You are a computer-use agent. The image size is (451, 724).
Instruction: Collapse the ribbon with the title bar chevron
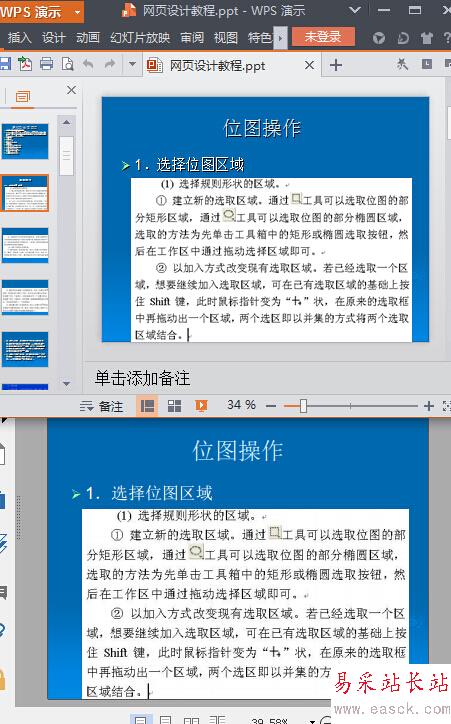(x=355, y=10)
